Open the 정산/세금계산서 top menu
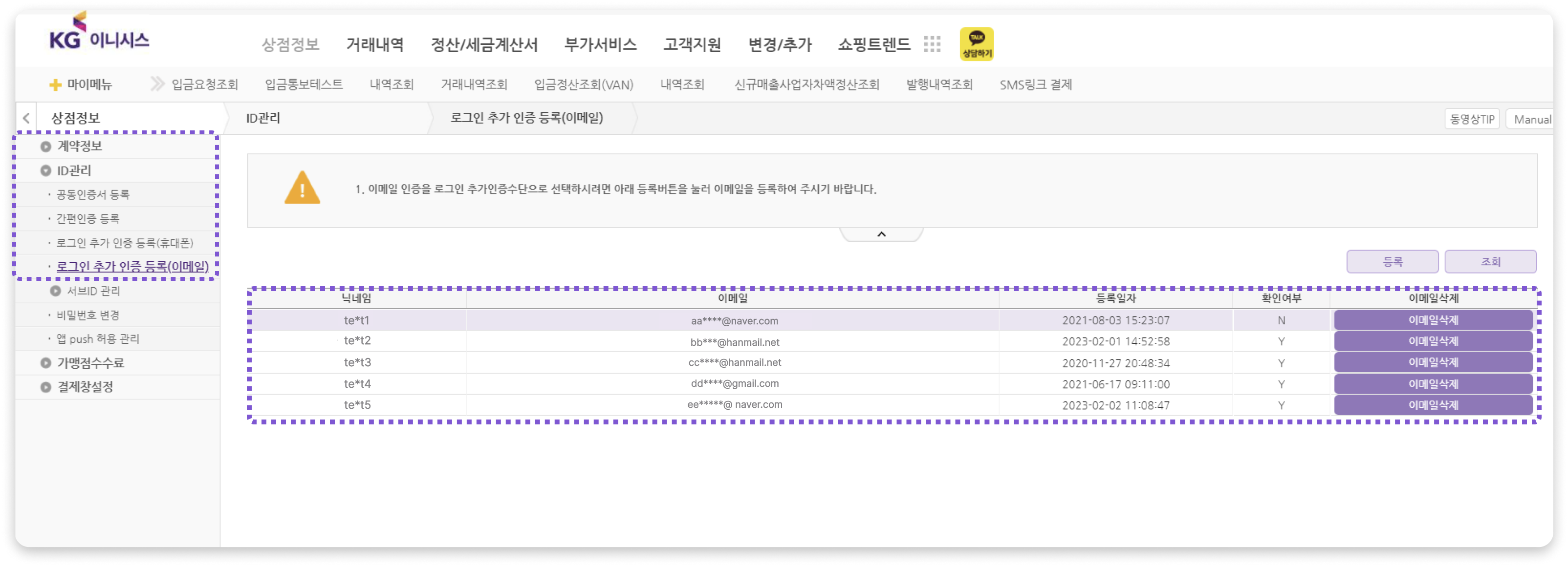The image size is (1568, 567). [484, 44]
